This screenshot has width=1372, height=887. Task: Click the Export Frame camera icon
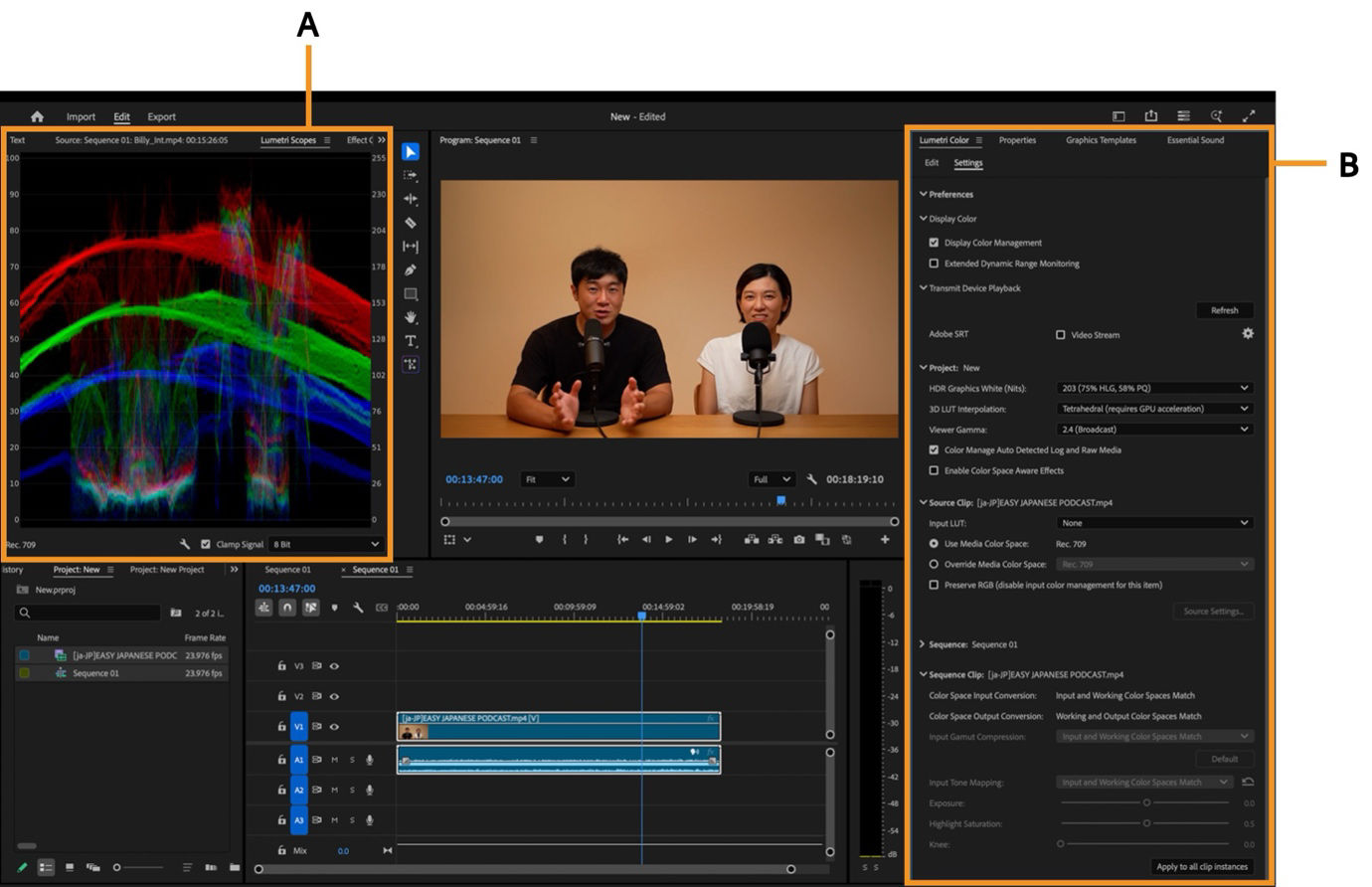tap(798, 540)
